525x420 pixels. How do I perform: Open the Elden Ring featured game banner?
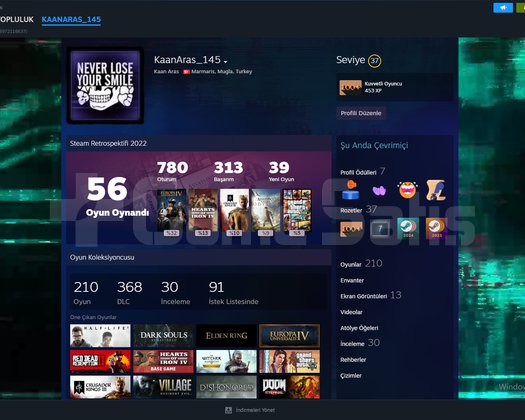coord(226,336)
